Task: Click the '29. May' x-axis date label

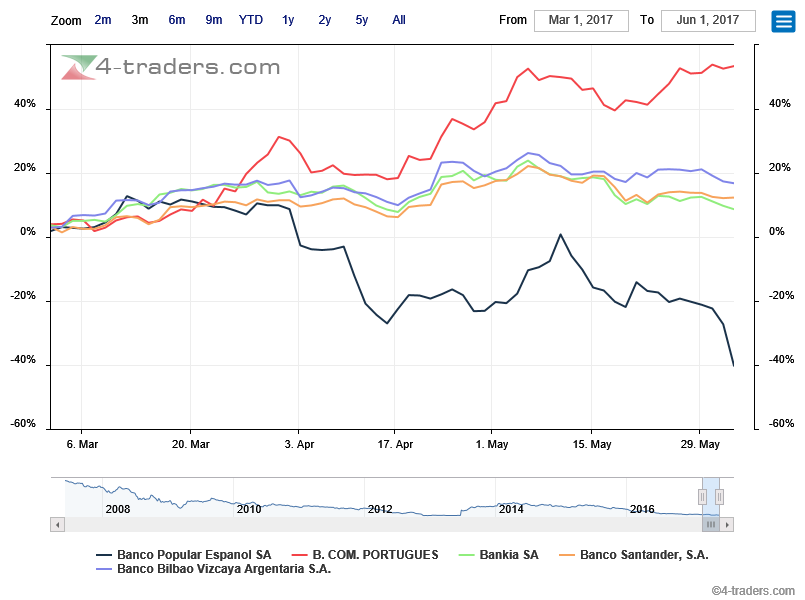Action: tap(700, 444)
